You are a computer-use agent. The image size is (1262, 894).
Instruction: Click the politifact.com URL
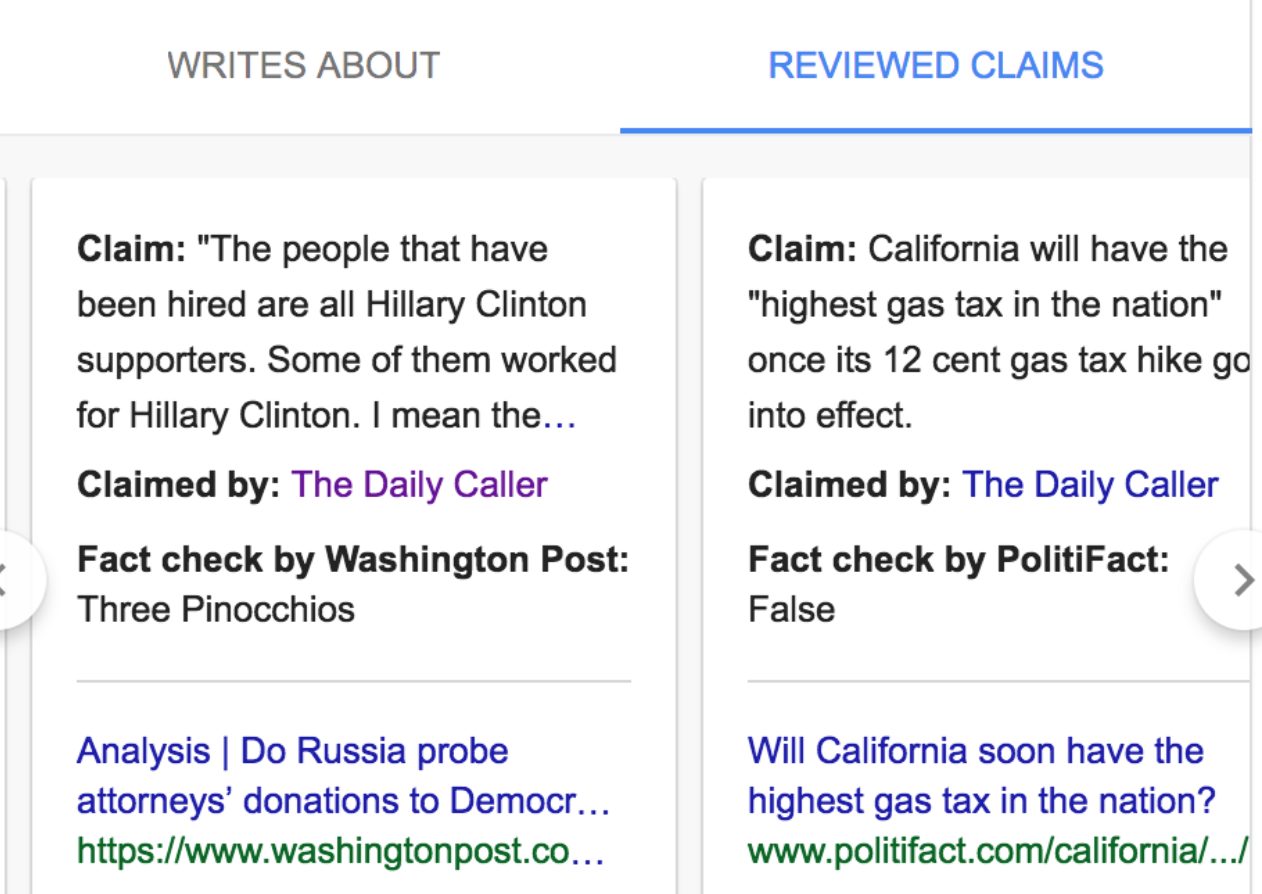(x=996, y=851)
